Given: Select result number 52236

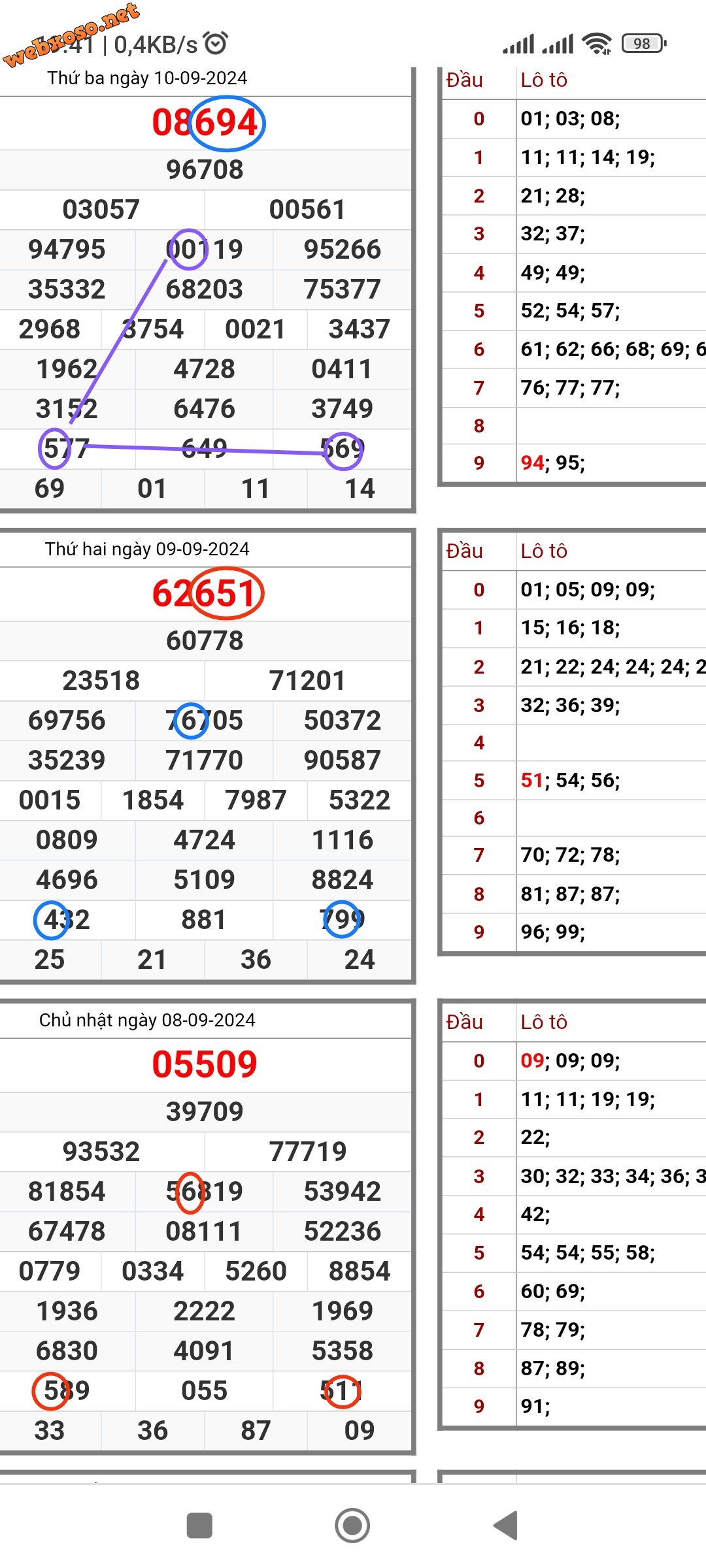Looking at the screenshot, I should (x=343, y=1232).
